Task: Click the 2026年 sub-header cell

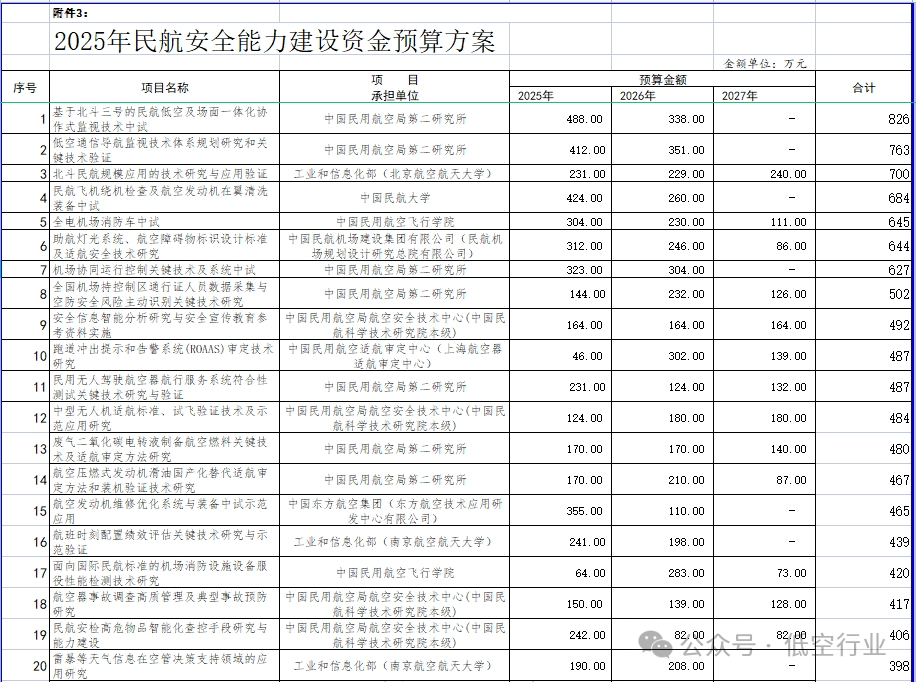Action: point(662,96)
